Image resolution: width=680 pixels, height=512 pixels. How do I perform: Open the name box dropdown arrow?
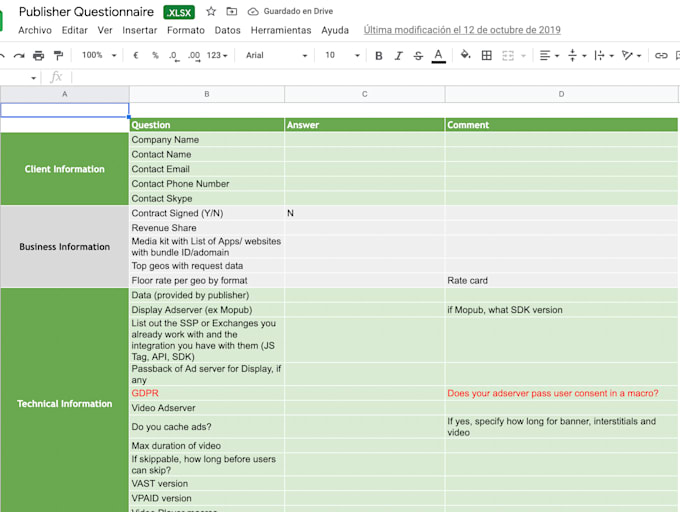(33, 78)
